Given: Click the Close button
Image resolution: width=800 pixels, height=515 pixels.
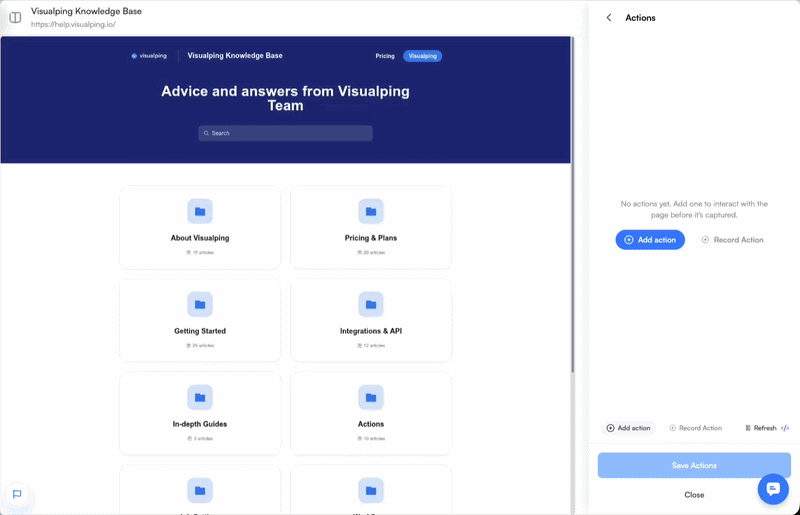Looking at the screenshot, I should pyautogui.click(x=694, y=495).
